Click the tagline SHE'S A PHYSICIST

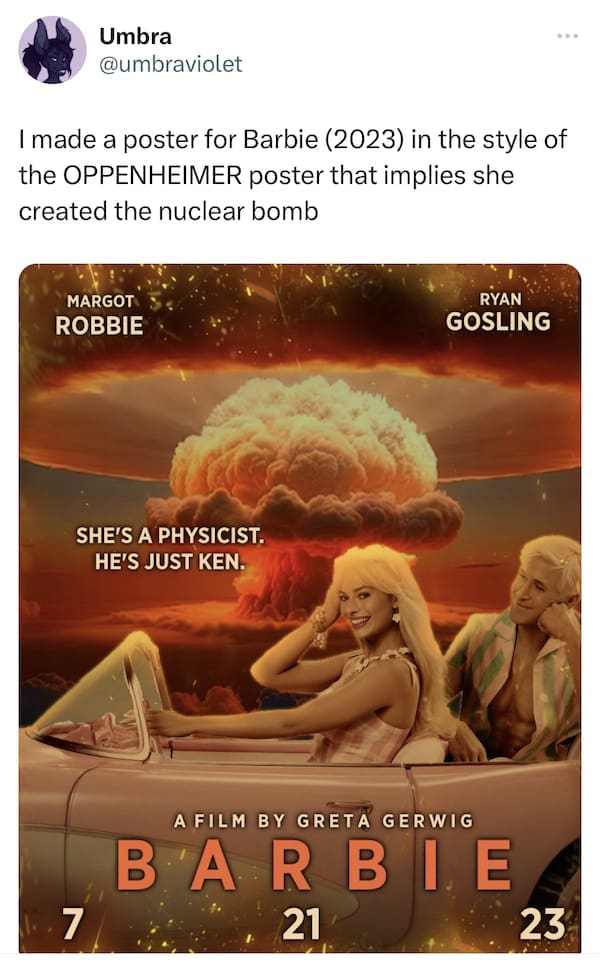(x=170, y=535)
